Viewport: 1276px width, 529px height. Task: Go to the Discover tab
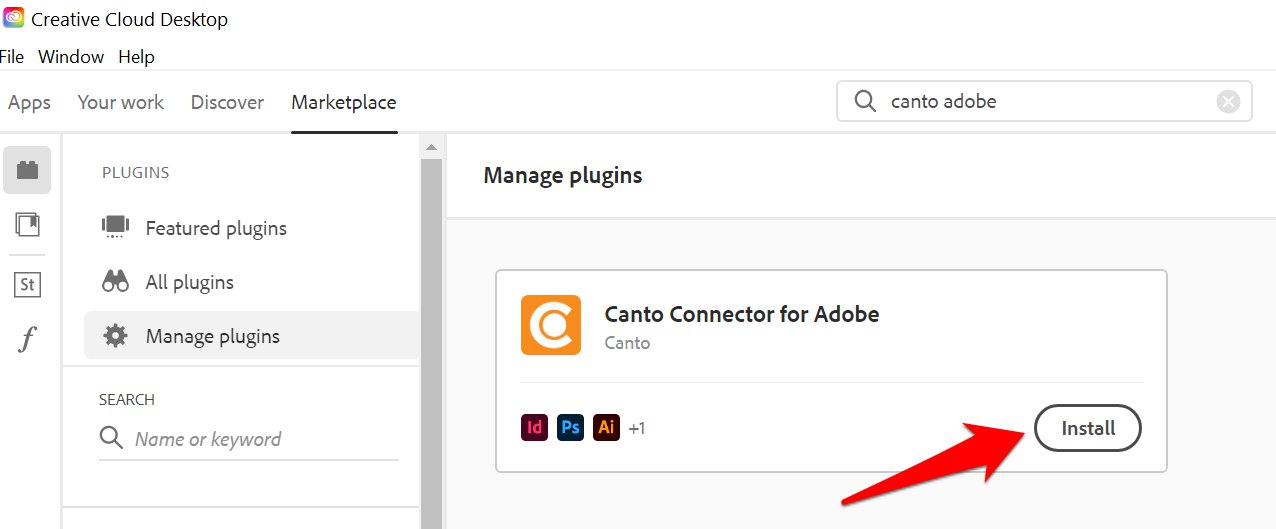coord(227,102)
